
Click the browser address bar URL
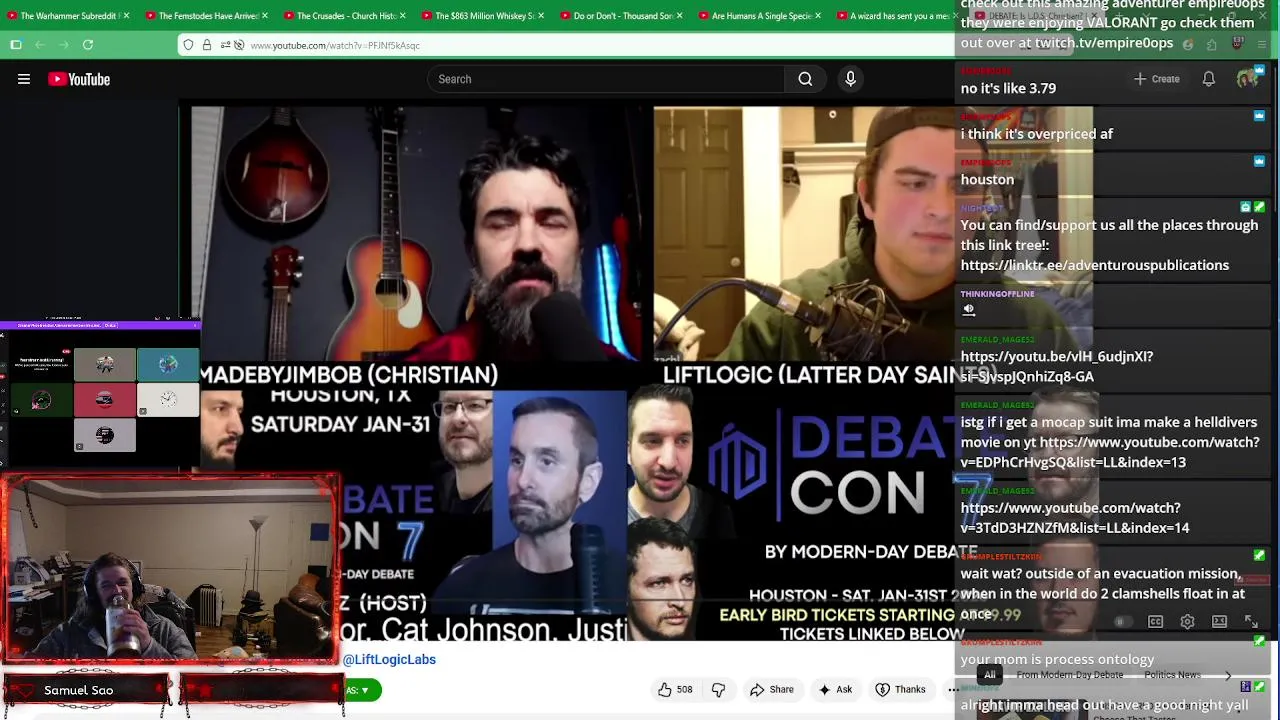click(335, 45)
